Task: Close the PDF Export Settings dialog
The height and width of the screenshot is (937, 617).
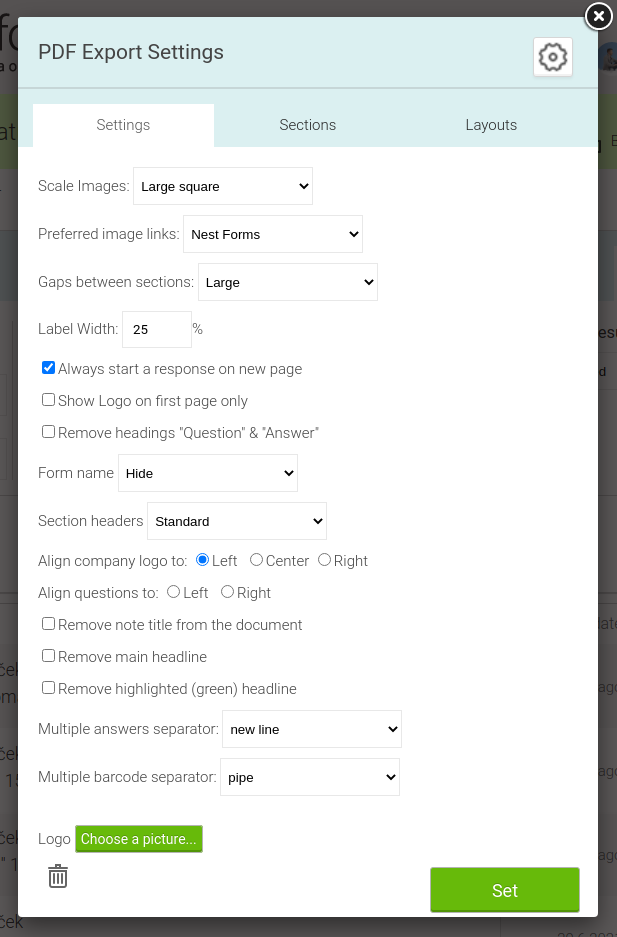Action: [598, 16]
